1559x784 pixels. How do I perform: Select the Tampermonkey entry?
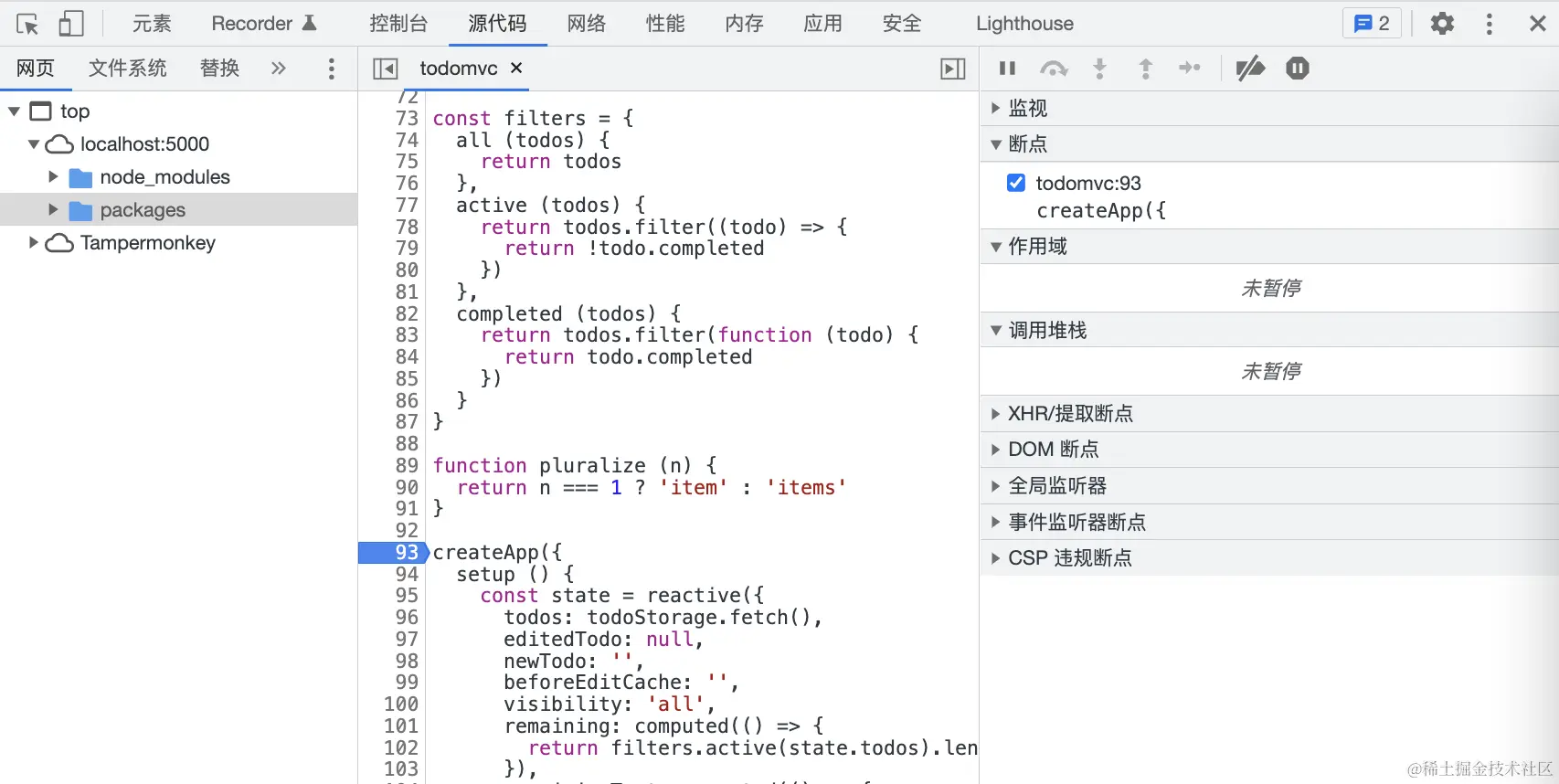click(148, 243)
